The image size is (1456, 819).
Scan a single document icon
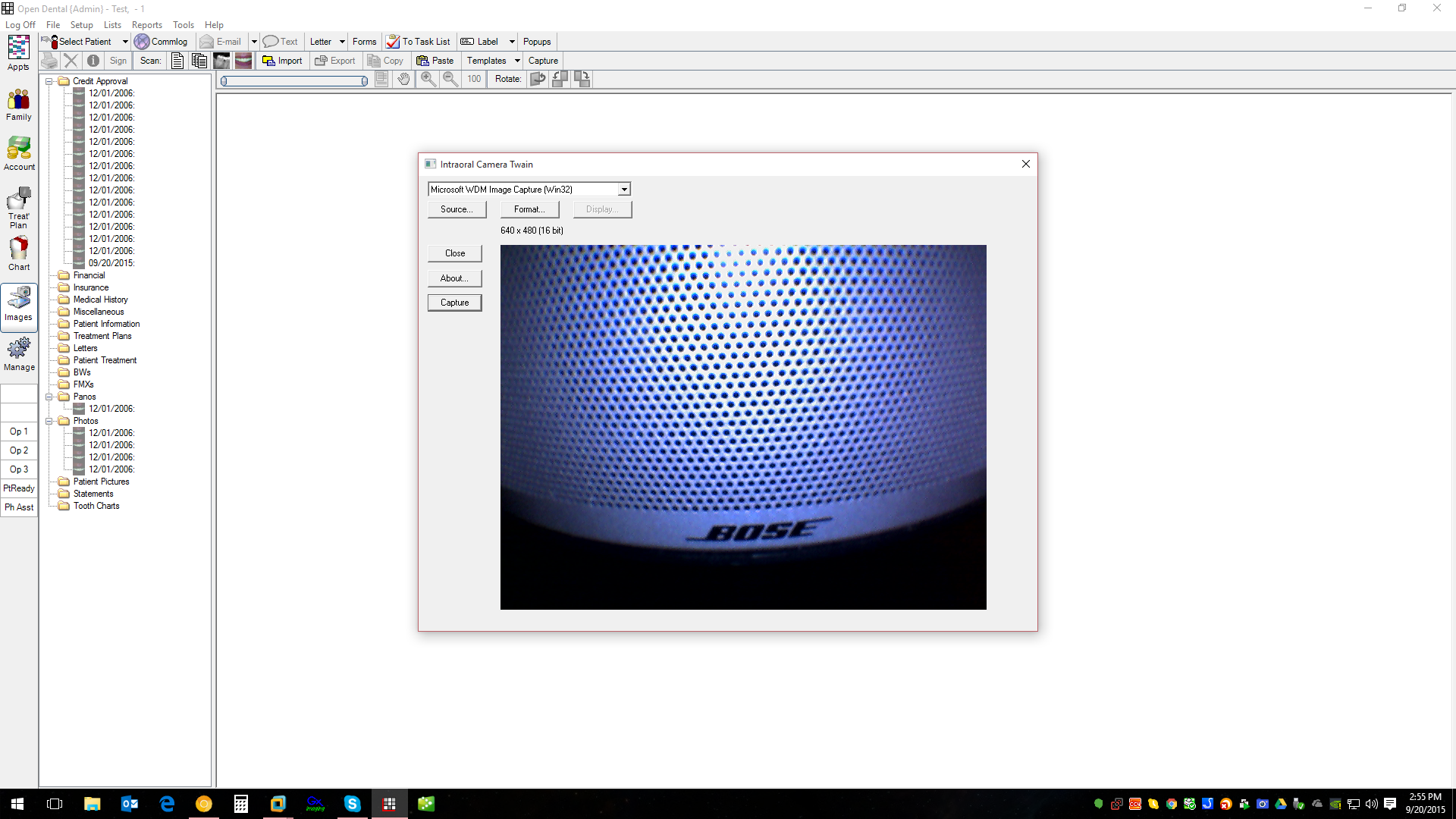[177, 61]
